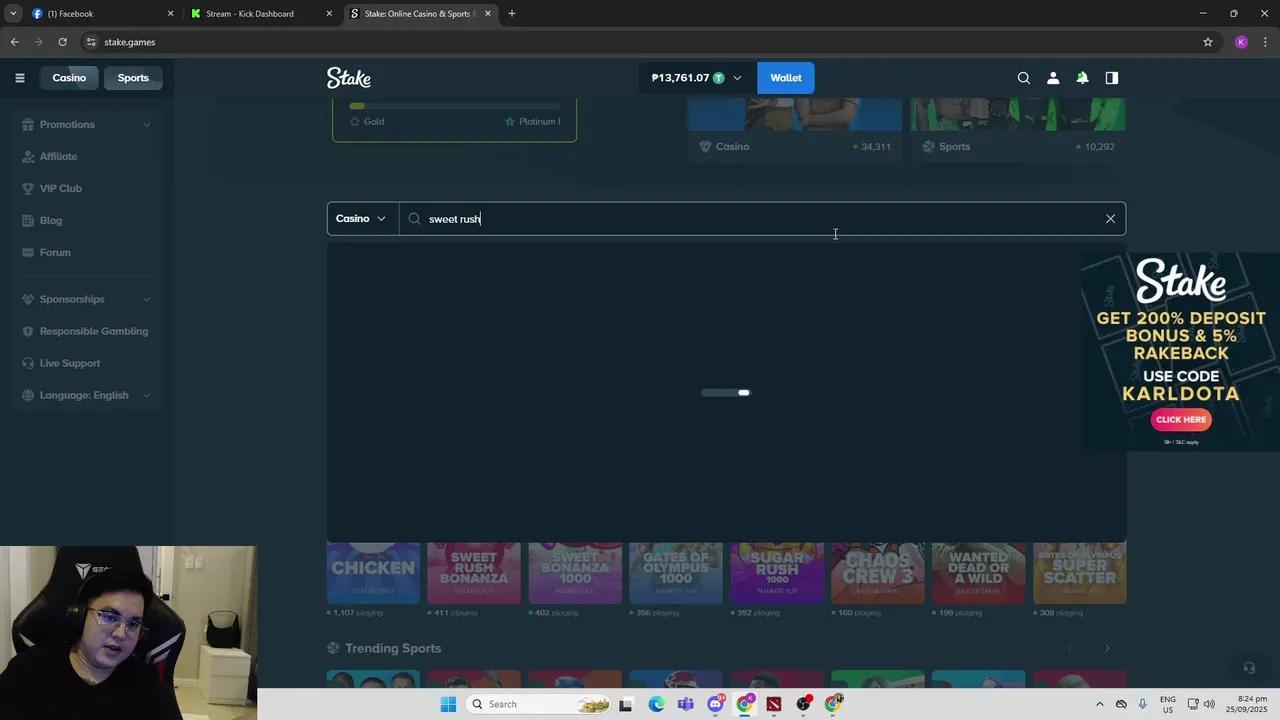Go back in browser
The width and height of the screenshot is (1280, 720).
click(14, 42)
